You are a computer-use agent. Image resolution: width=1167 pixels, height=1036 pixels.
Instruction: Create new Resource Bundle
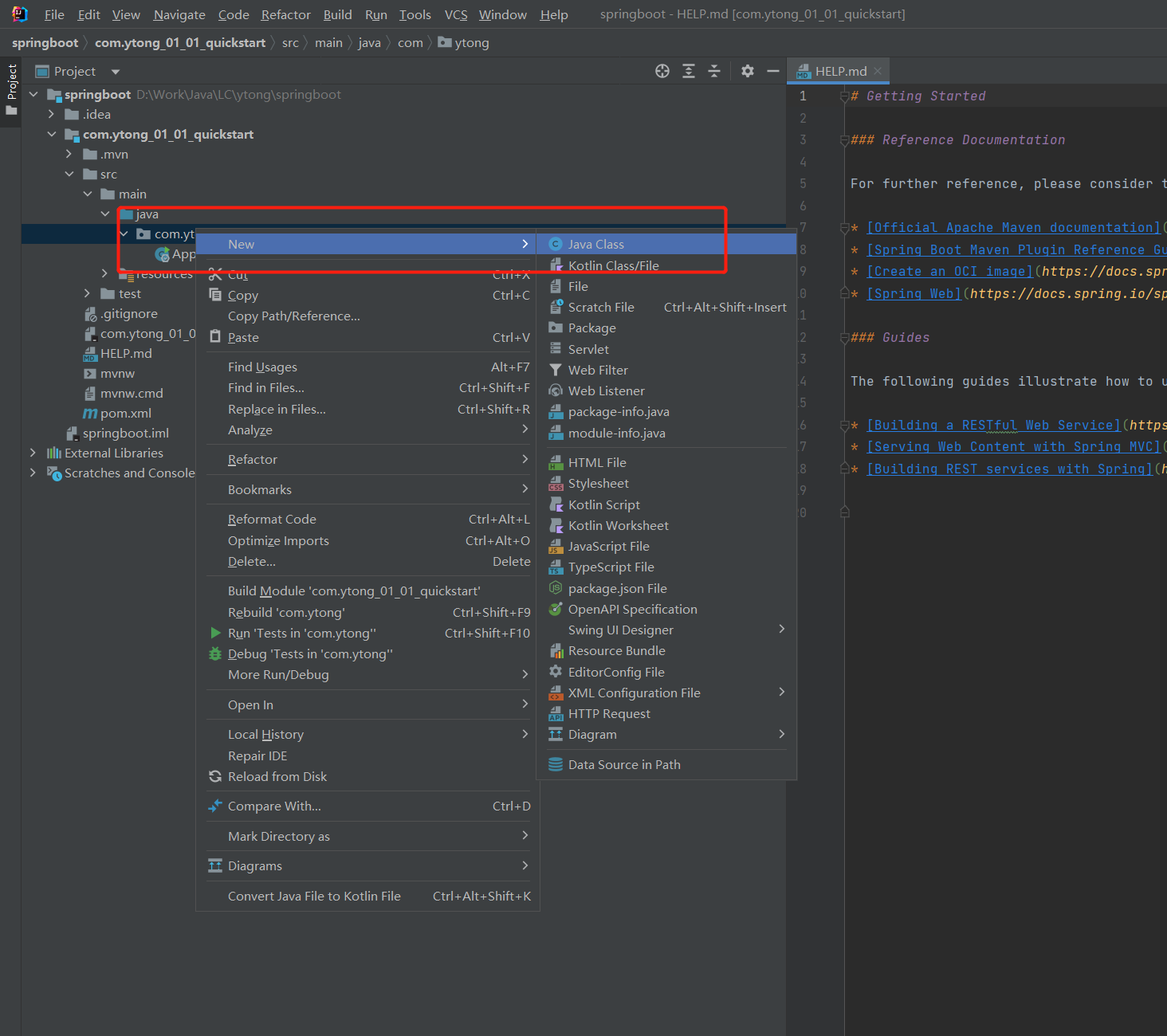[666, 650]
